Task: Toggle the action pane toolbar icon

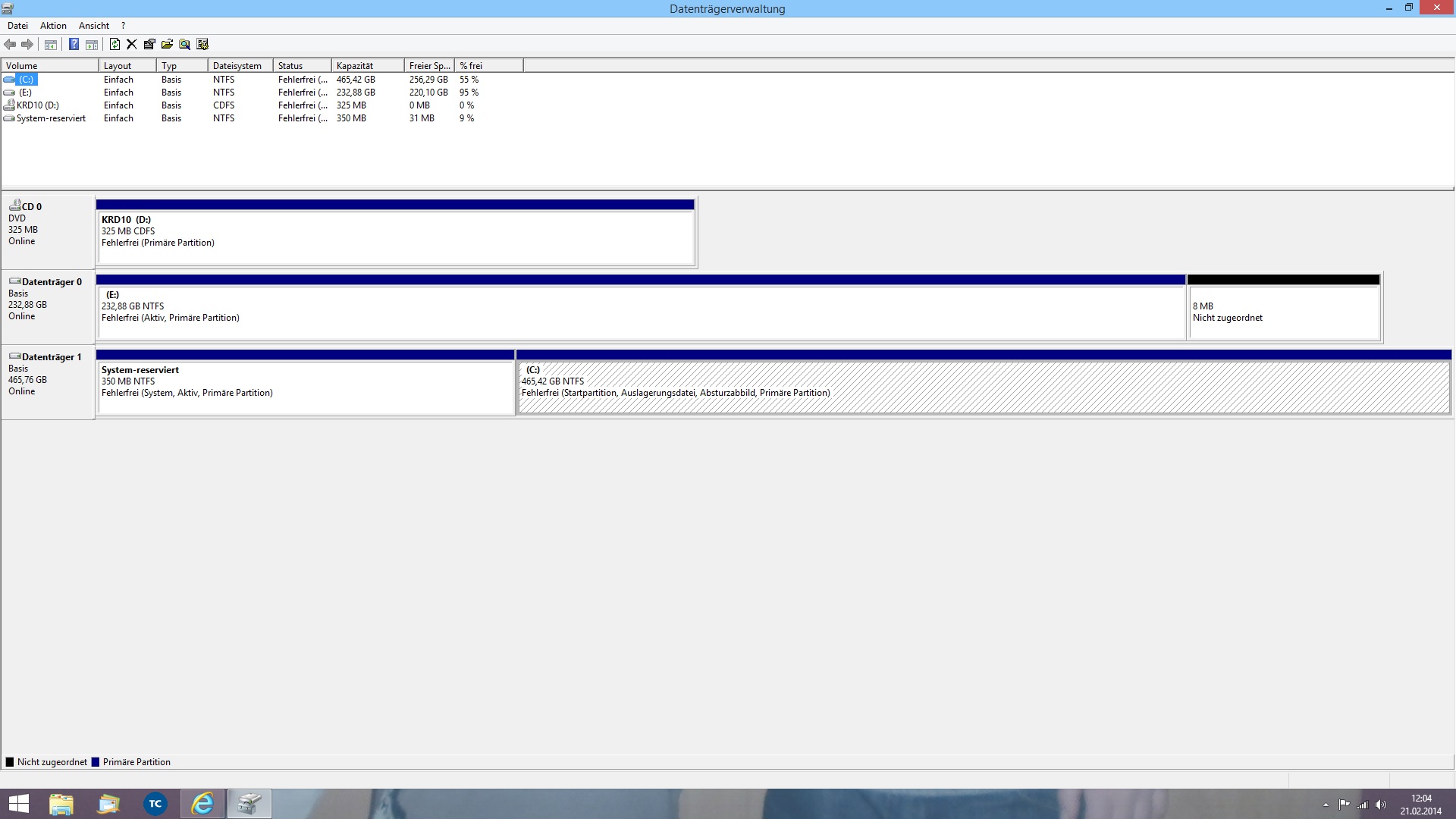Action: [92, 45]
